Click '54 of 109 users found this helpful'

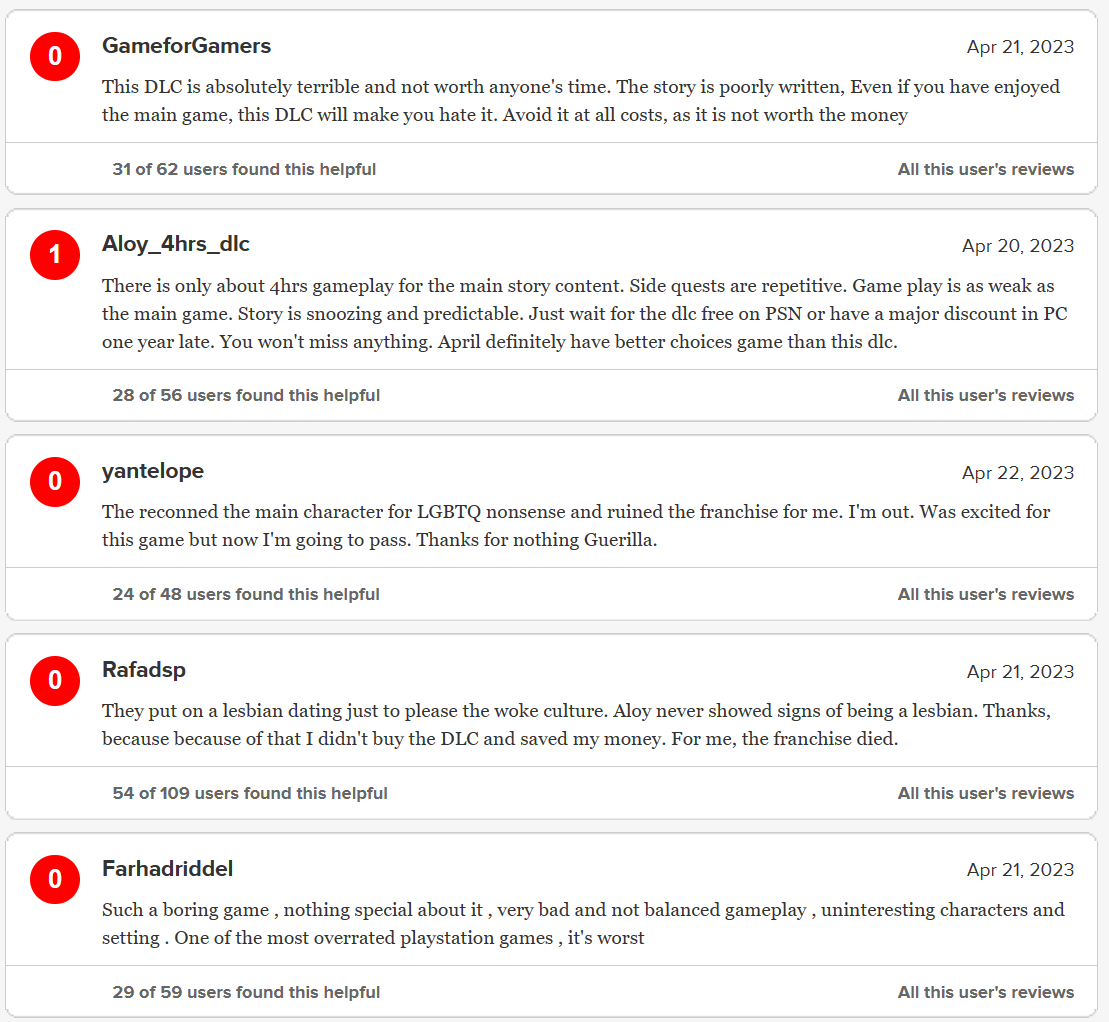pyautogui.click(x=250, y=794)
